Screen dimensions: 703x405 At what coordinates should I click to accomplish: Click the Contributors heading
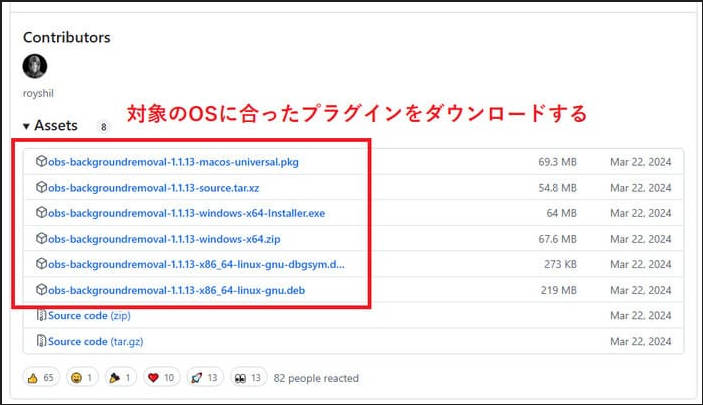point(67,37)
